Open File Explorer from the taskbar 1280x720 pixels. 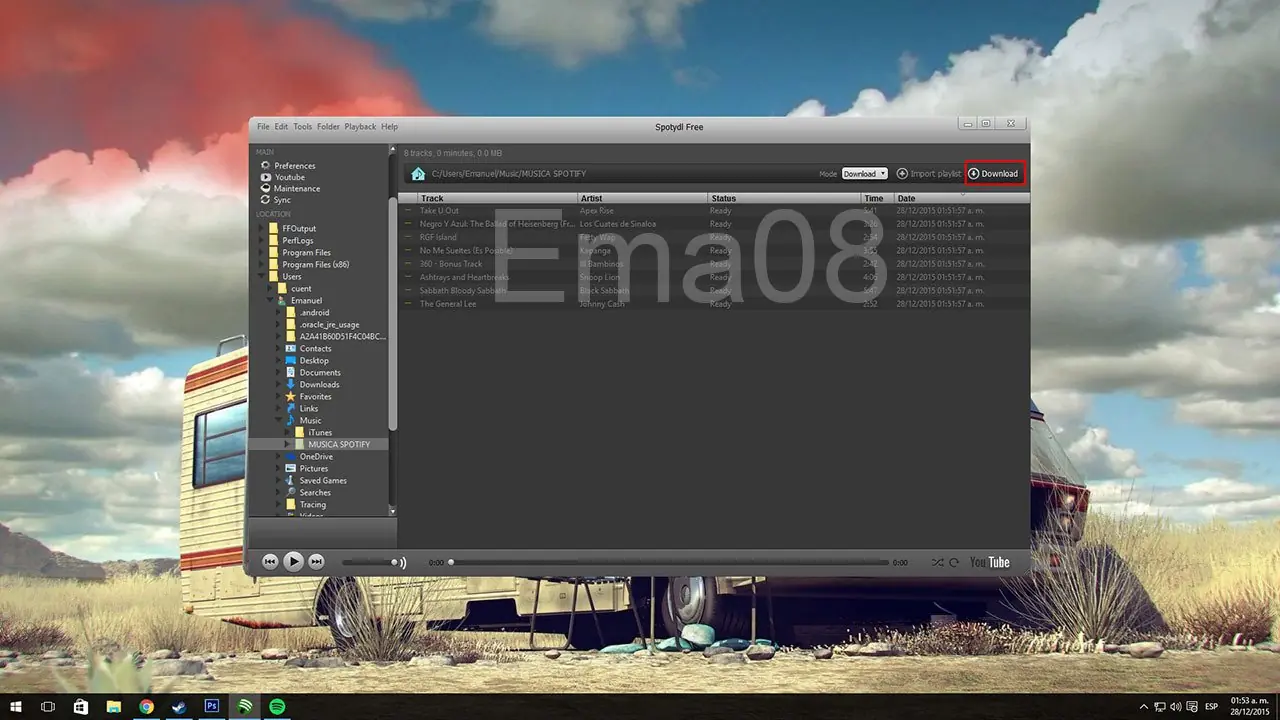[x=114, y=707]
